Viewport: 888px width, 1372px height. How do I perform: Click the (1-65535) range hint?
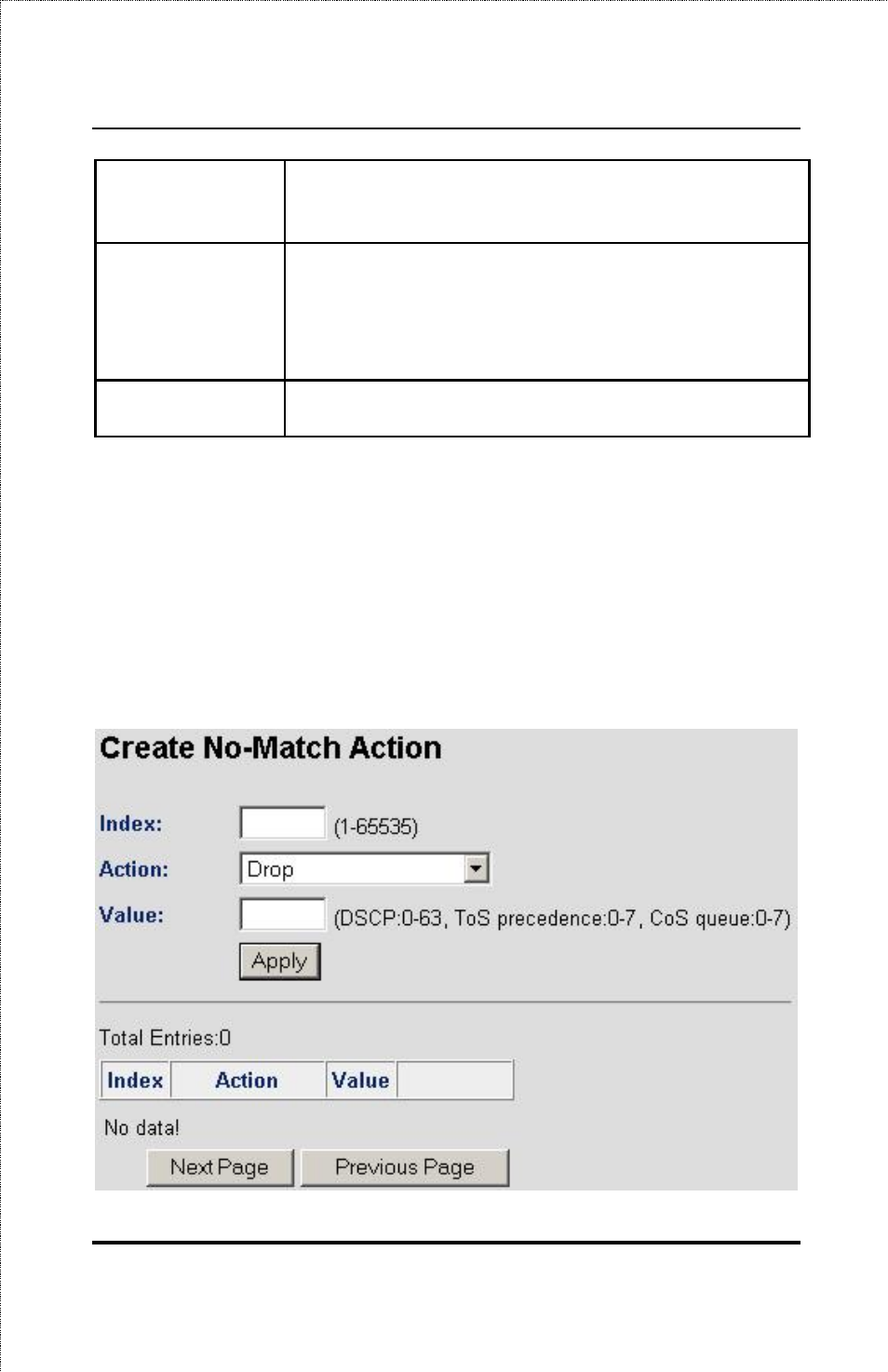376,827
